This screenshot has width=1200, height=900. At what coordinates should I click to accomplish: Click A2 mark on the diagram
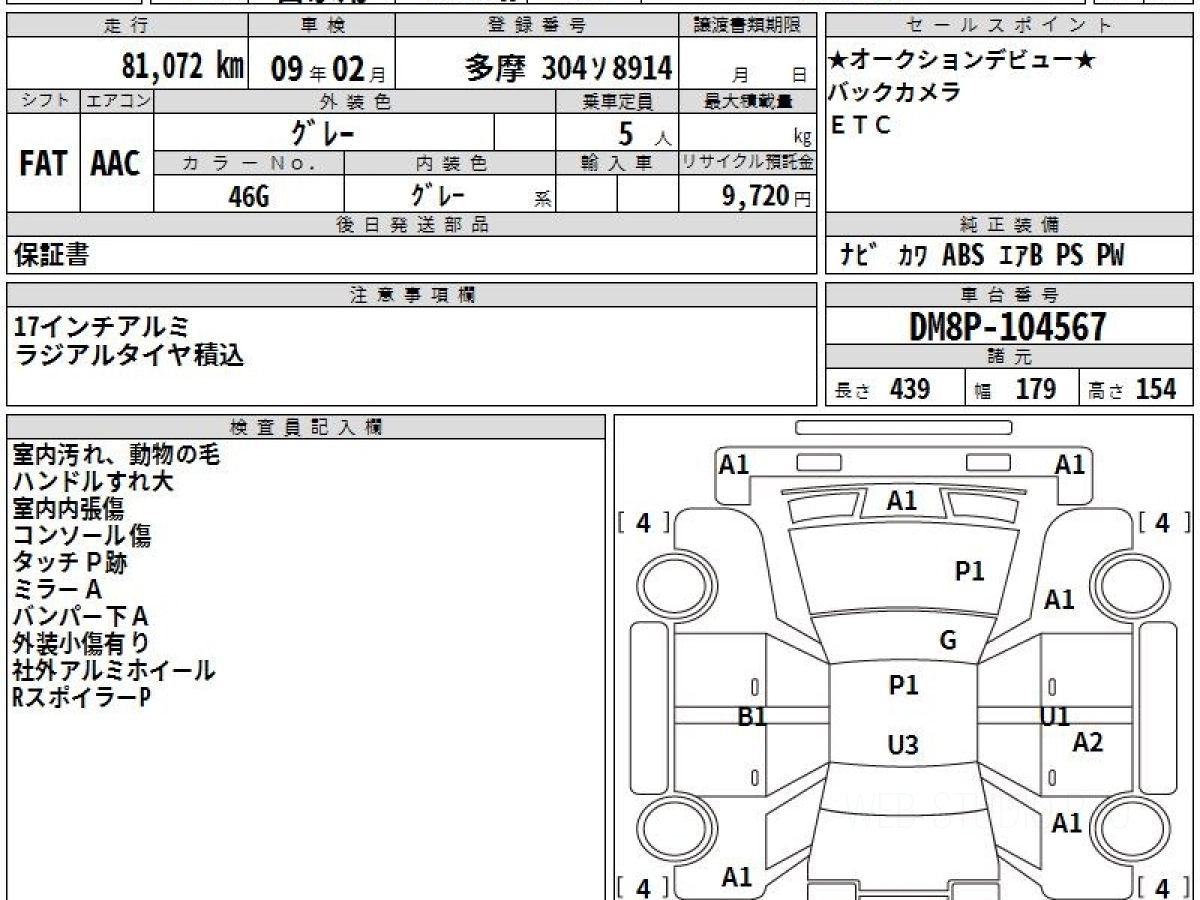tap(1088, 742)
